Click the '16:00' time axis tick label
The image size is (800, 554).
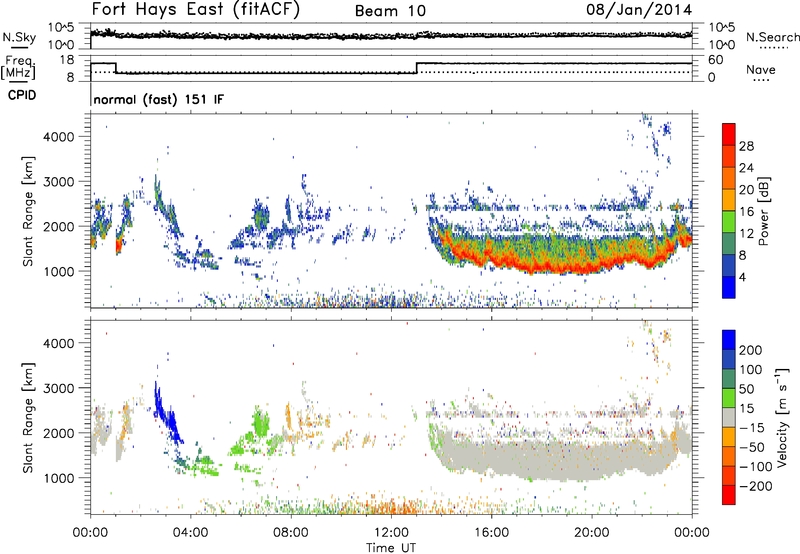[491, 533]
